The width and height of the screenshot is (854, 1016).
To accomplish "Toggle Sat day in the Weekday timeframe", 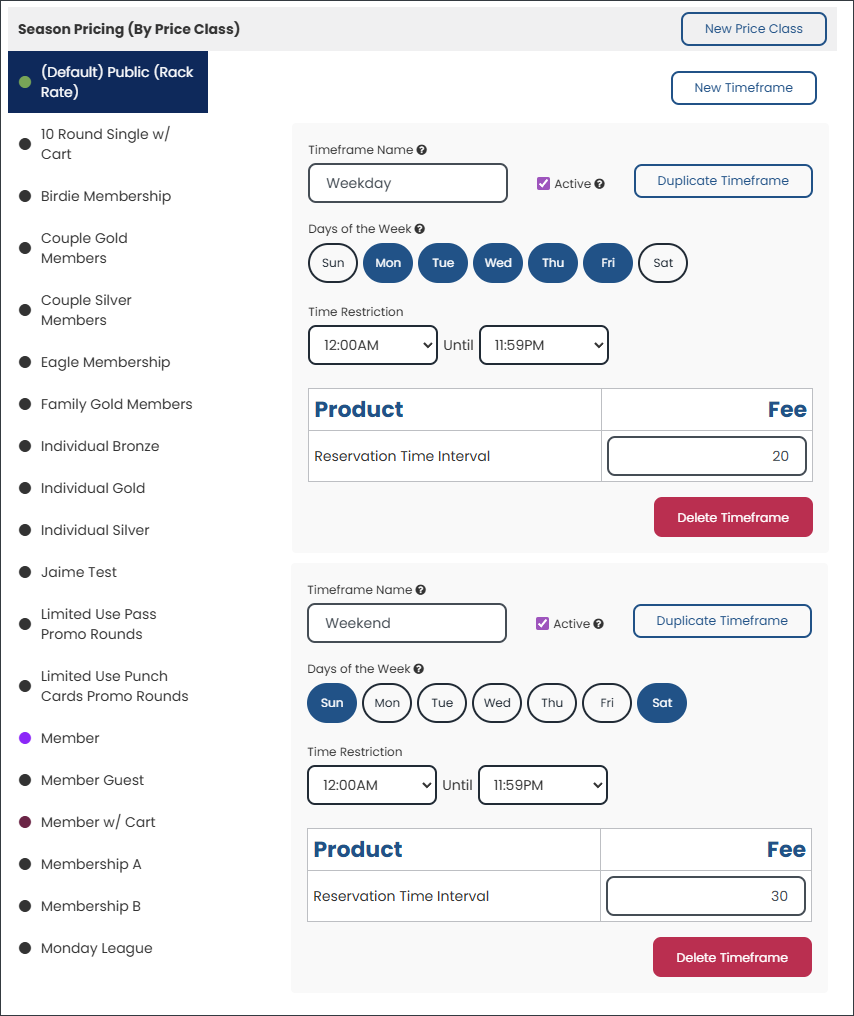I will point(663,263).
